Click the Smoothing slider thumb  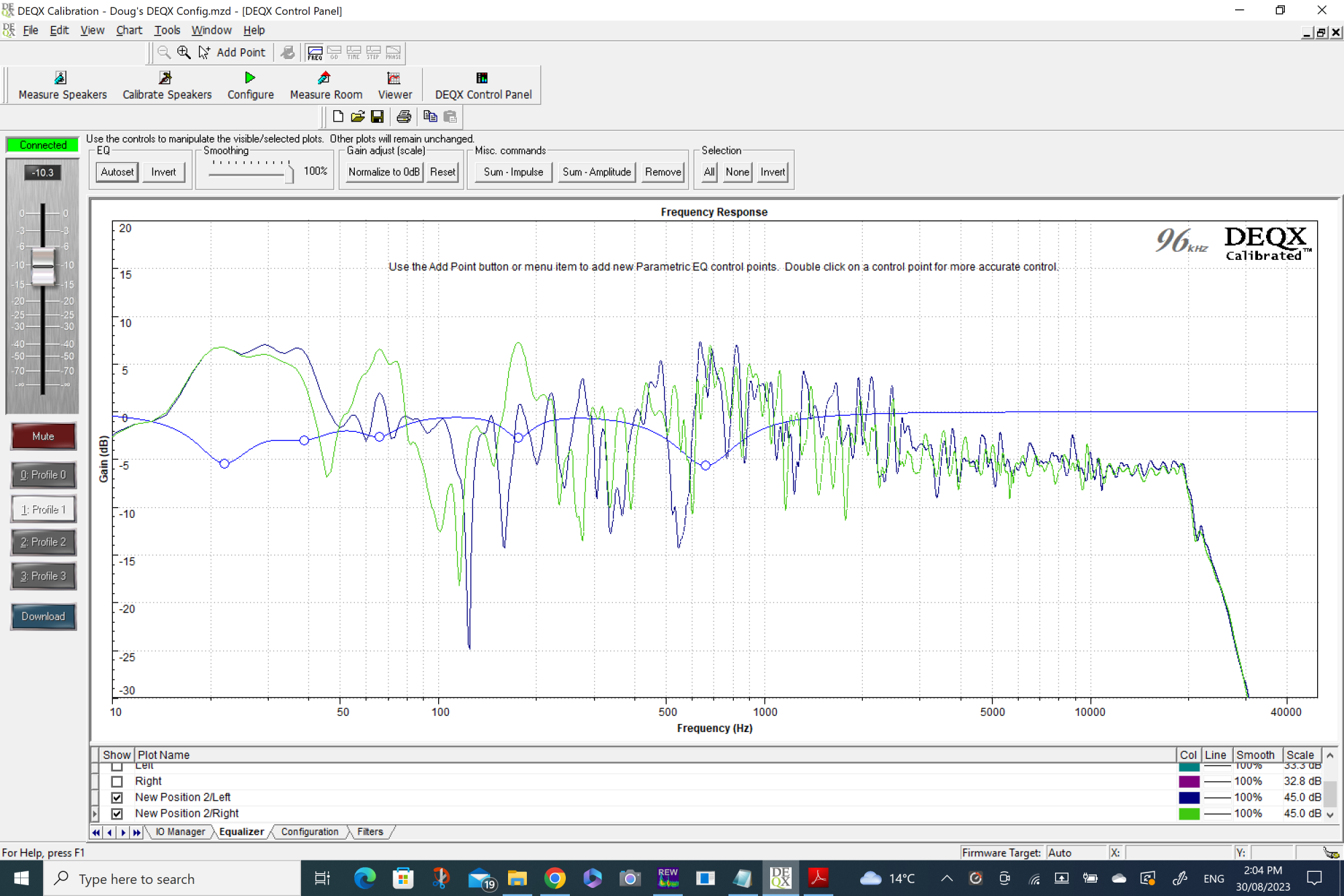tap(290, 173)
